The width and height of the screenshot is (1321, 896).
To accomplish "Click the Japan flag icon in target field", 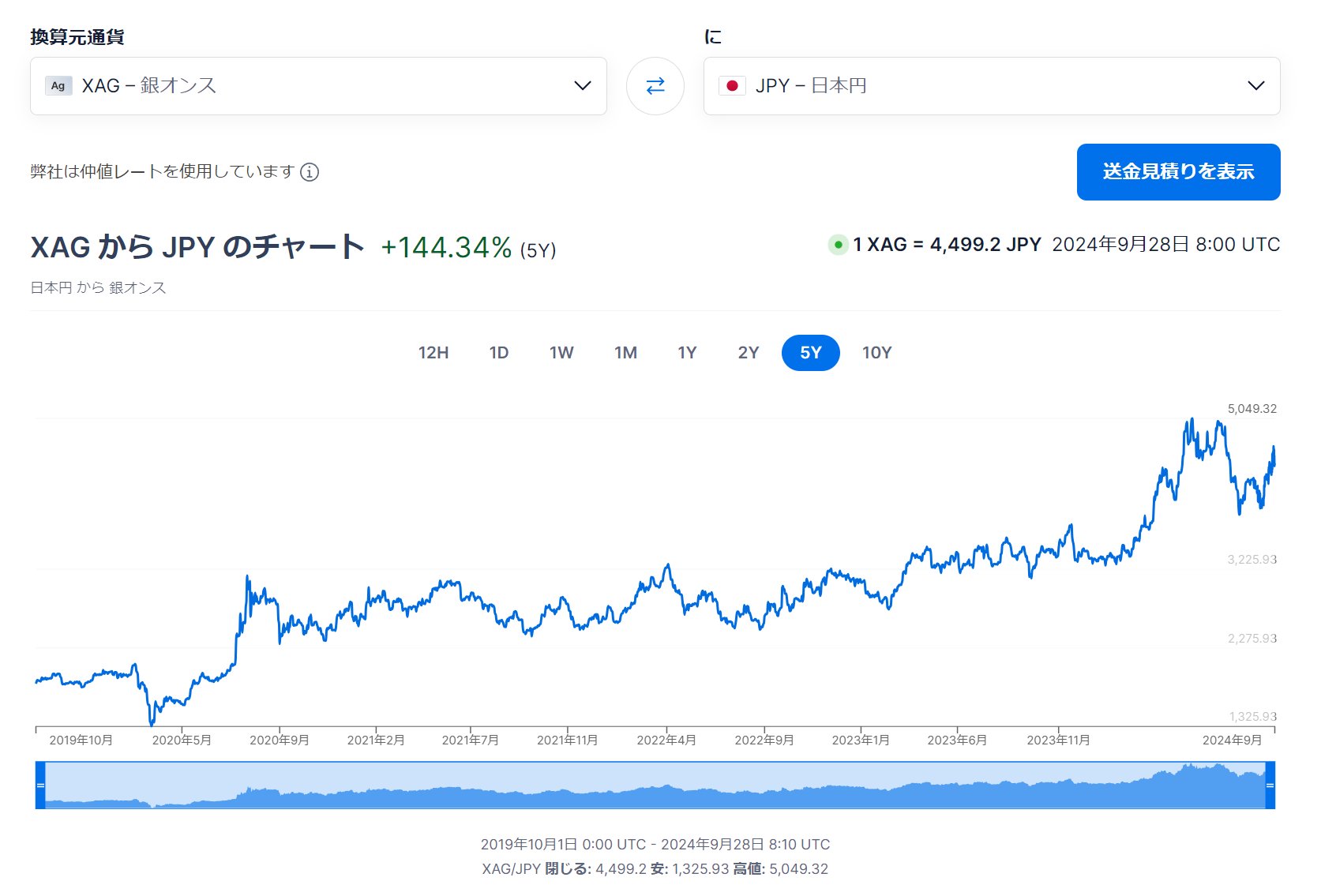I will pyautogui.click(x=732, y=86).
